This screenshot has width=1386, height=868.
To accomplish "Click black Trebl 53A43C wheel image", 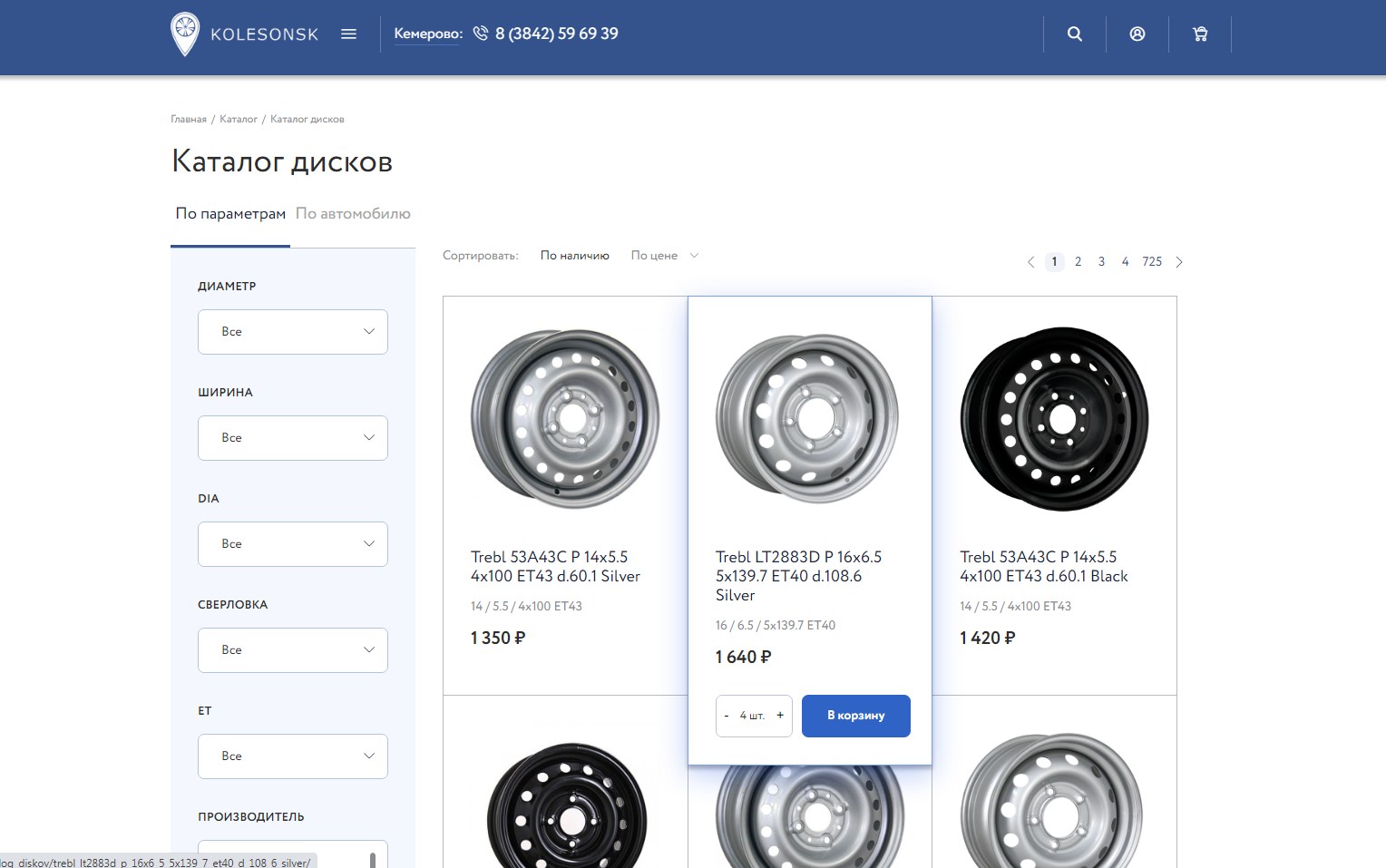I will tap(1054, 419).
